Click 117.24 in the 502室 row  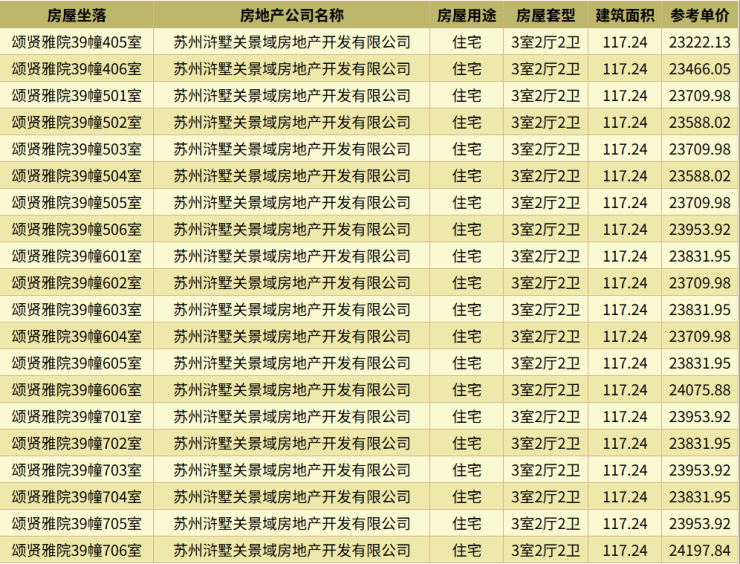pyautogui.click(x=625, y=123)
